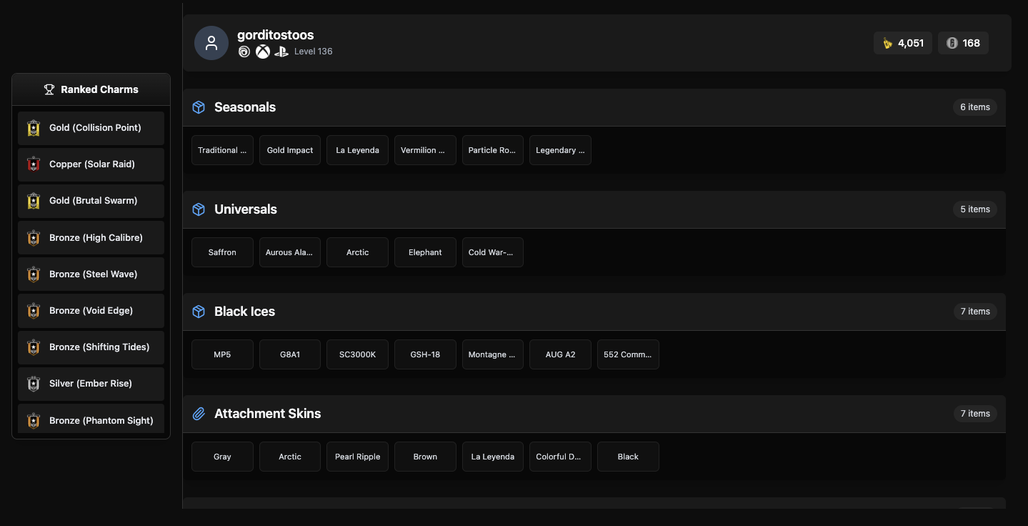Click the PlayStation platform icon
Image resolution: width=1028 pixels, height=526 pixels.
click(x=281, y=52)
